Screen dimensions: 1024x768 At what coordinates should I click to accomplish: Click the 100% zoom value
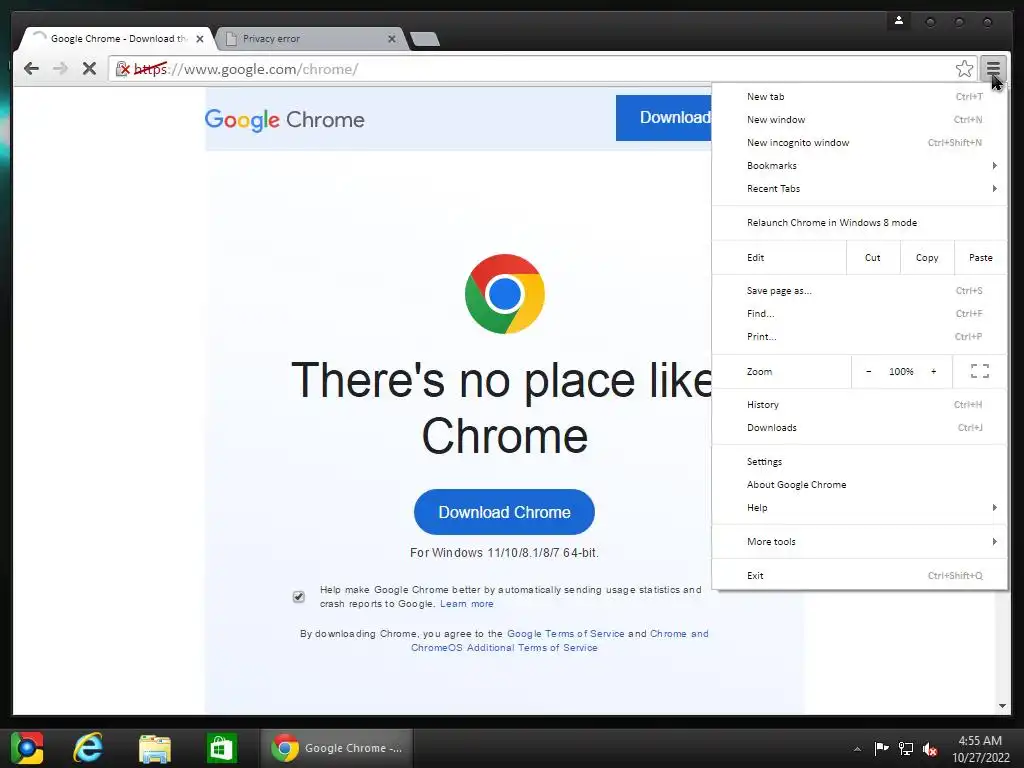point(901,372)
